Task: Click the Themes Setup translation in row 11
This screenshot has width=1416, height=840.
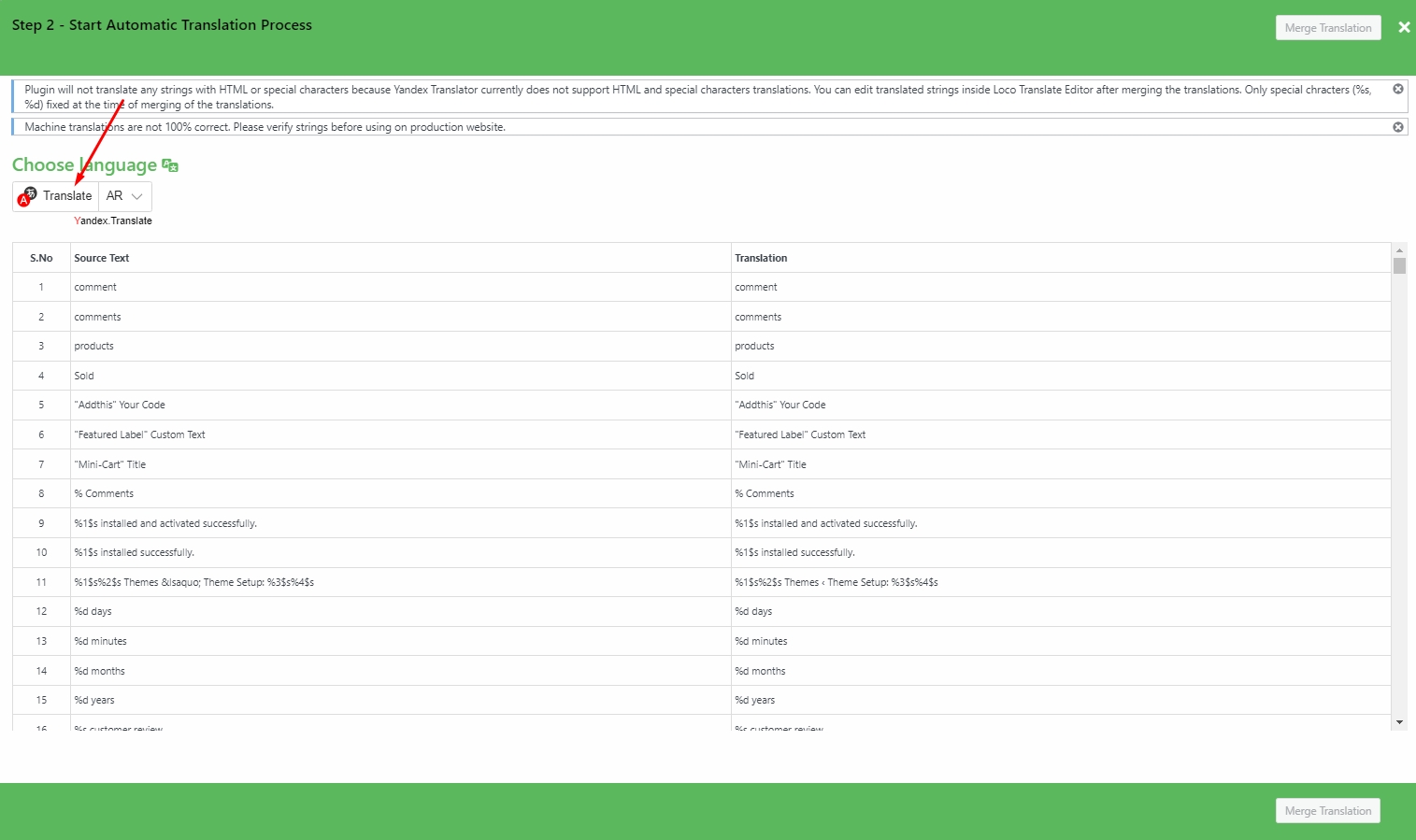Action: point(836,582)
